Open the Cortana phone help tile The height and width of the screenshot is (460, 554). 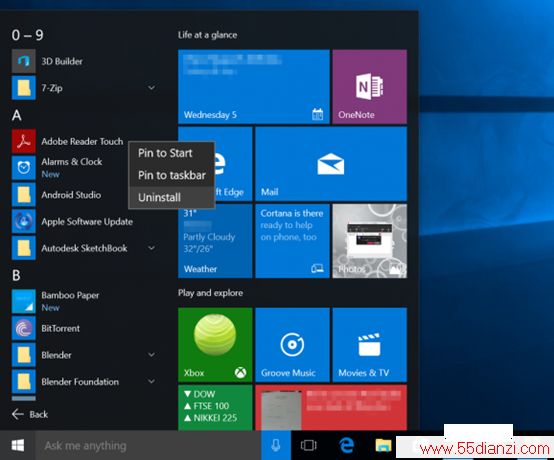(293, 241)
